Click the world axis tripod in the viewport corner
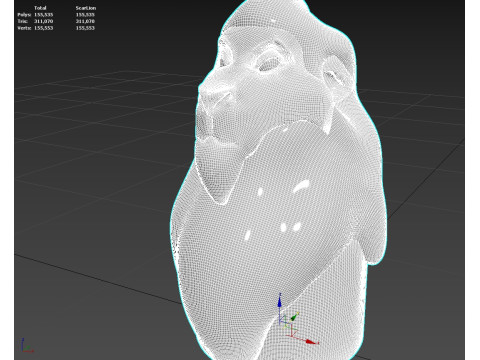The width and height of the screenshot is (480, 360). (27, 345)
